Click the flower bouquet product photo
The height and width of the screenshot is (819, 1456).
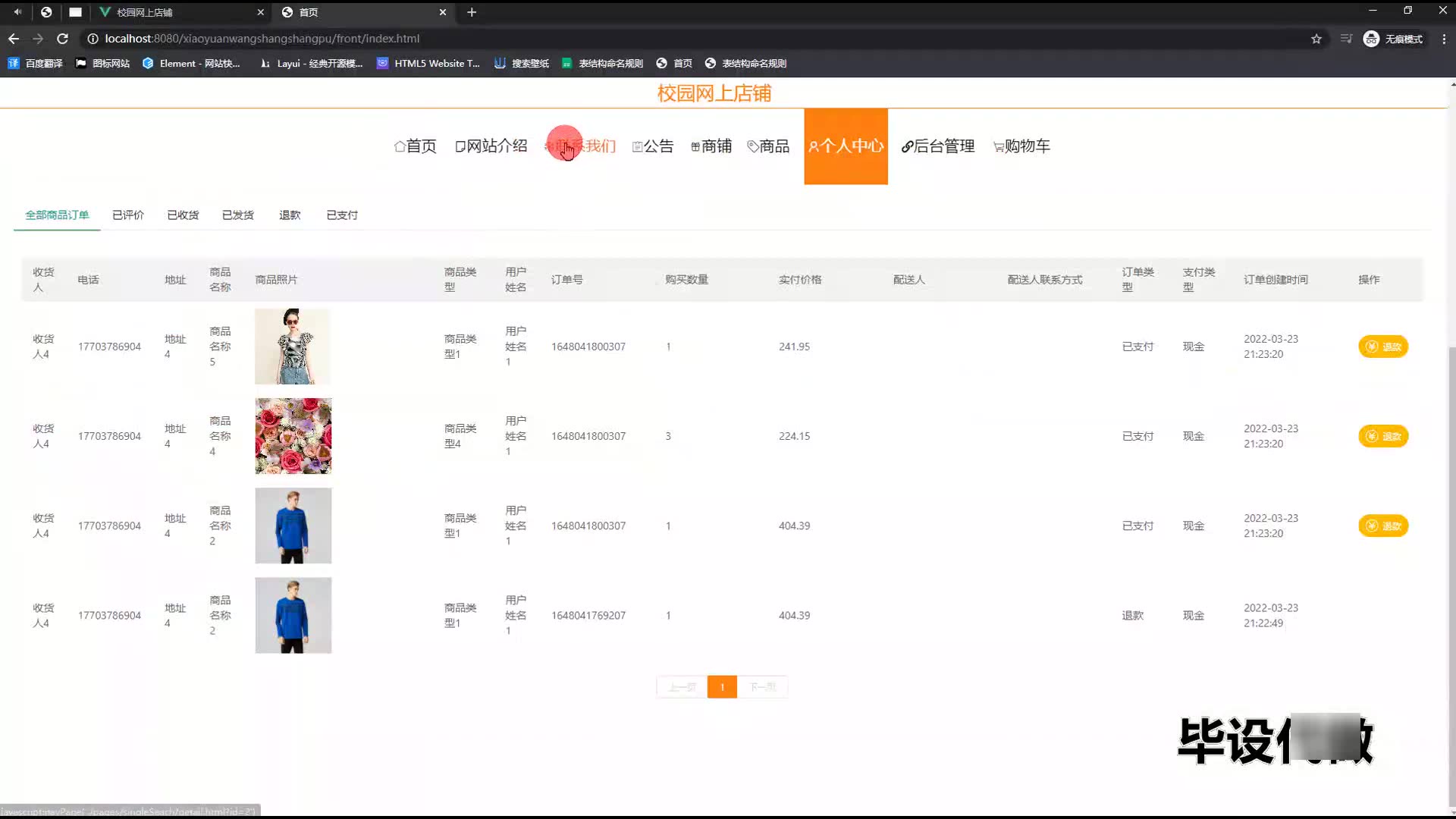point(293,436)
